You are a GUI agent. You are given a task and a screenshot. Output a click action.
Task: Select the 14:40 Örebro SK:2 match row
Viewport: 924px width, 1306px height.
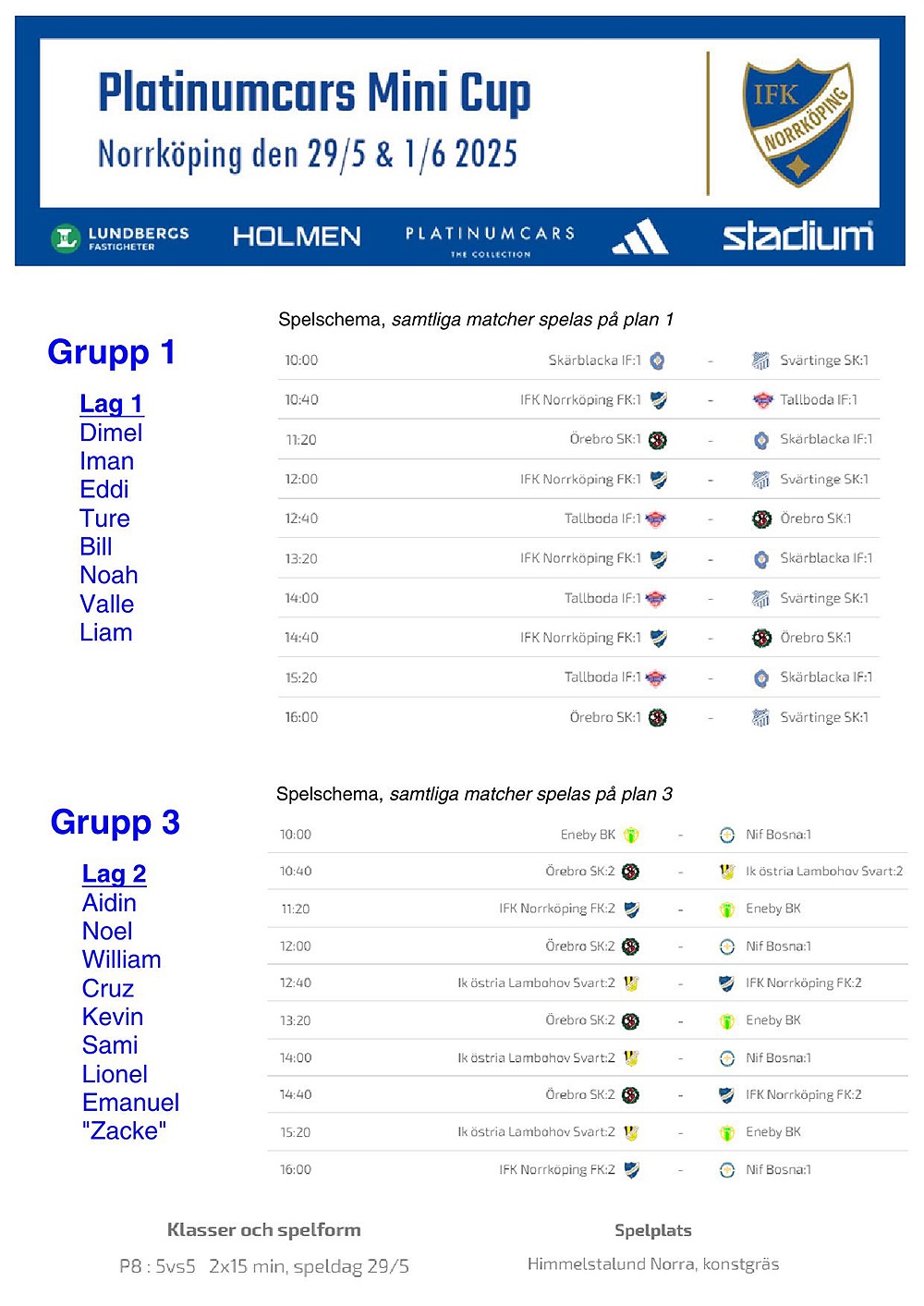coord(588,1094)
